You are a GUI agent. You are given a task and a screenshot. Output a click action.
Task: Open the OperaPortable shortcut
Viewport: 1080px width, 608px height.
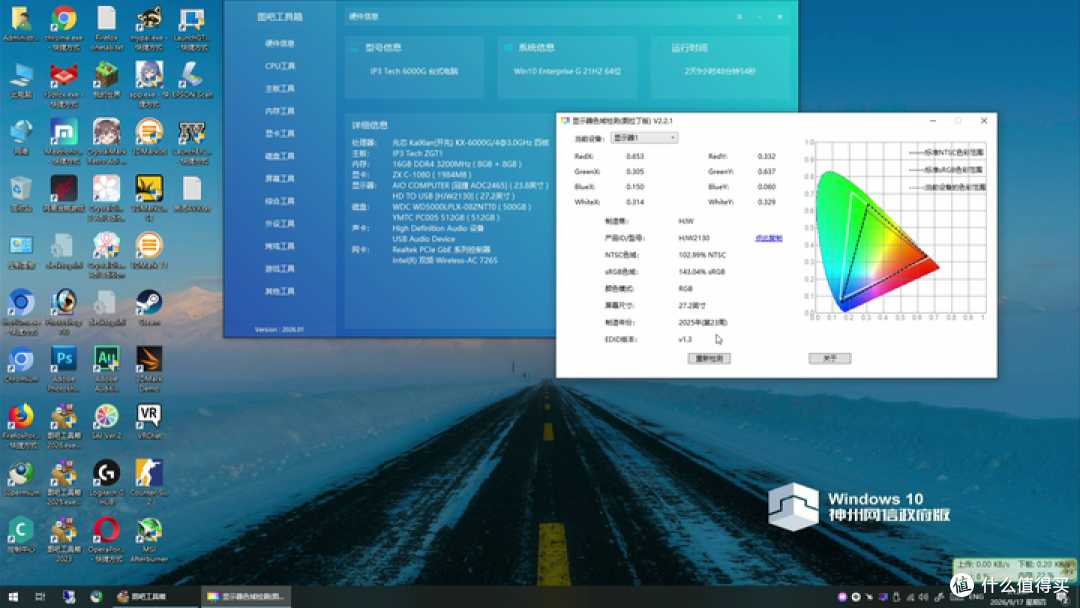(106, 540)
